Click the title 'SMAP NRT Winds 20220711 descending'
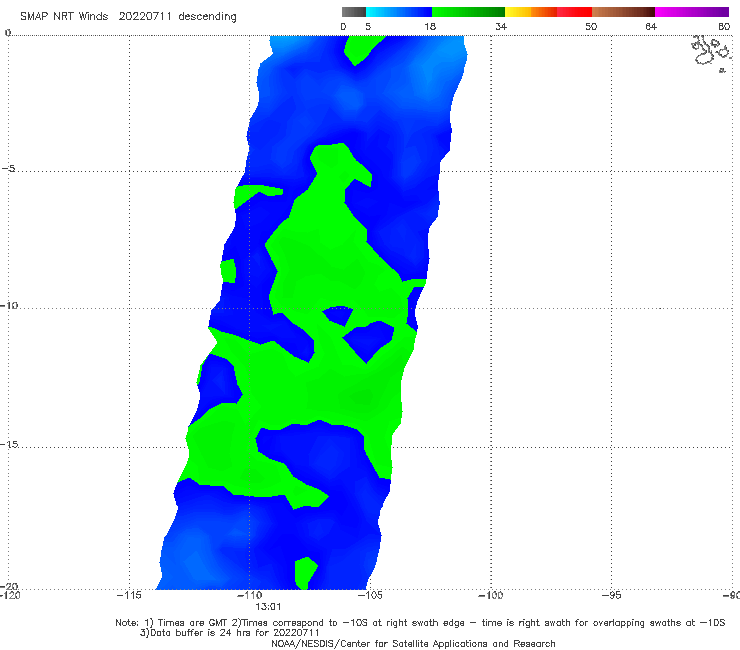The image size is (740, 650). (128, 17)
